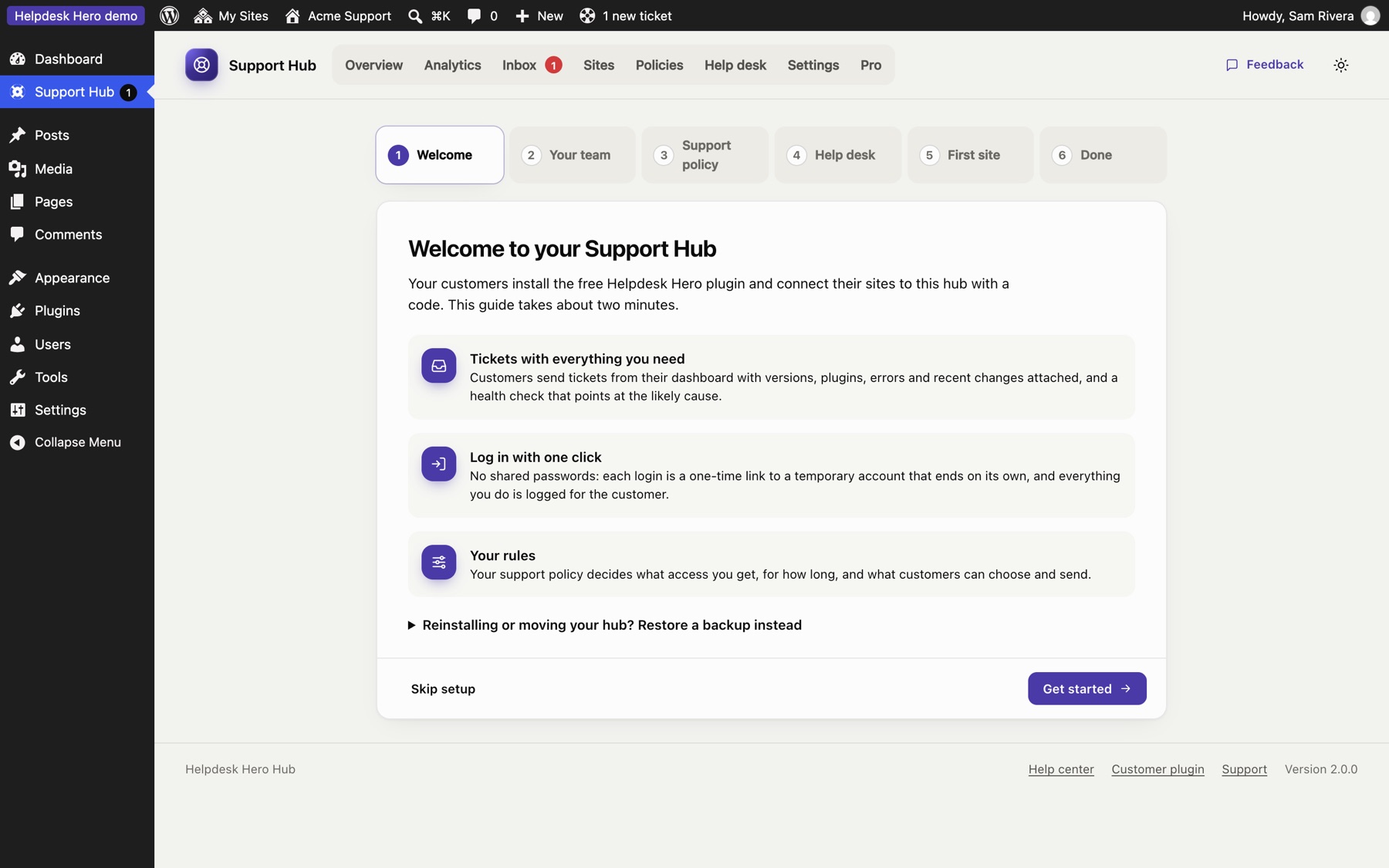1389x868 pixels.
Task: Open the Pro tab
Action: (870, 65)
